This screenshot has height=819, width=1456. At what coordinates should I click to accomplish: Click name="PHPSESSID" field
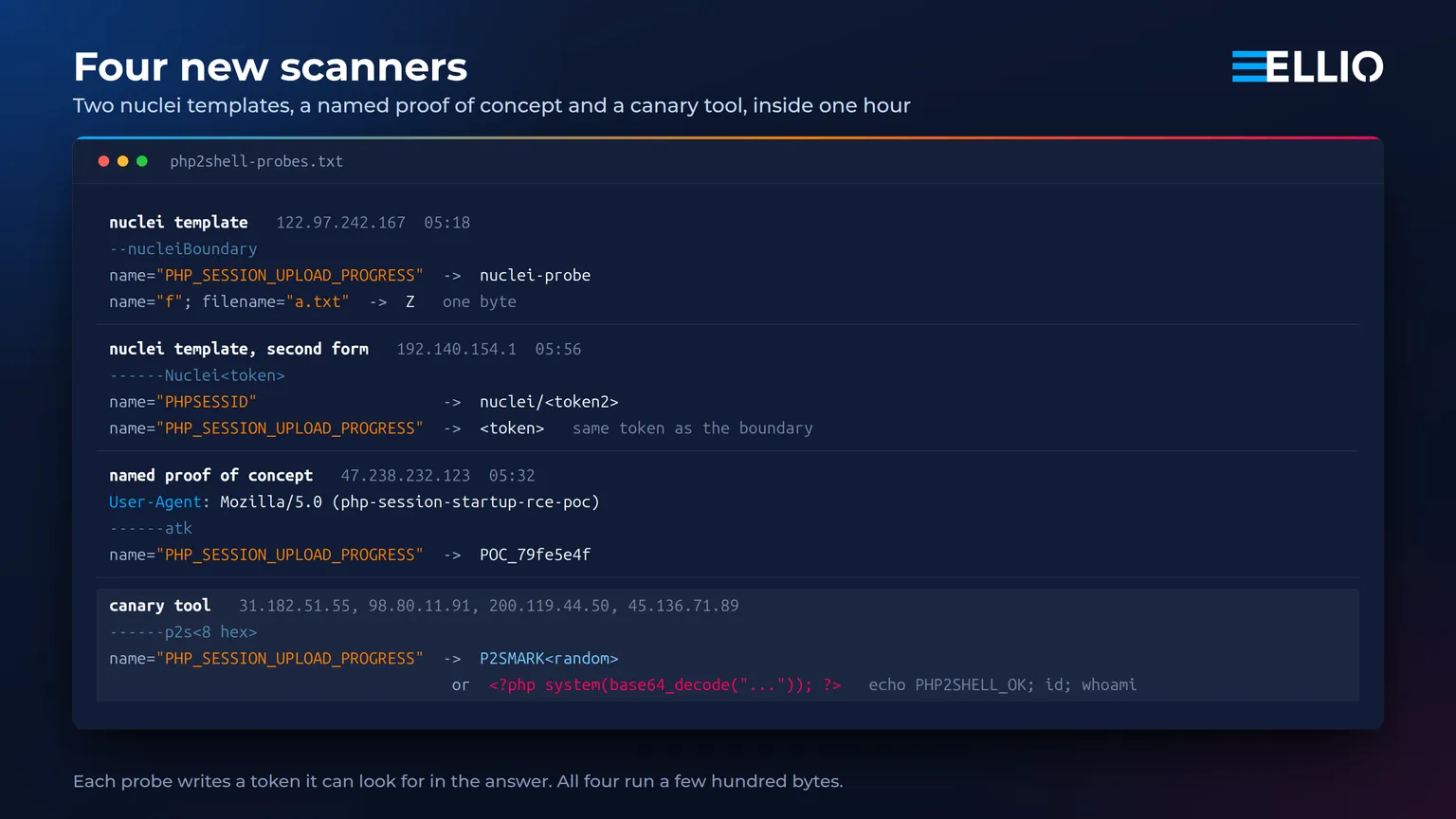tap(183, 402)
